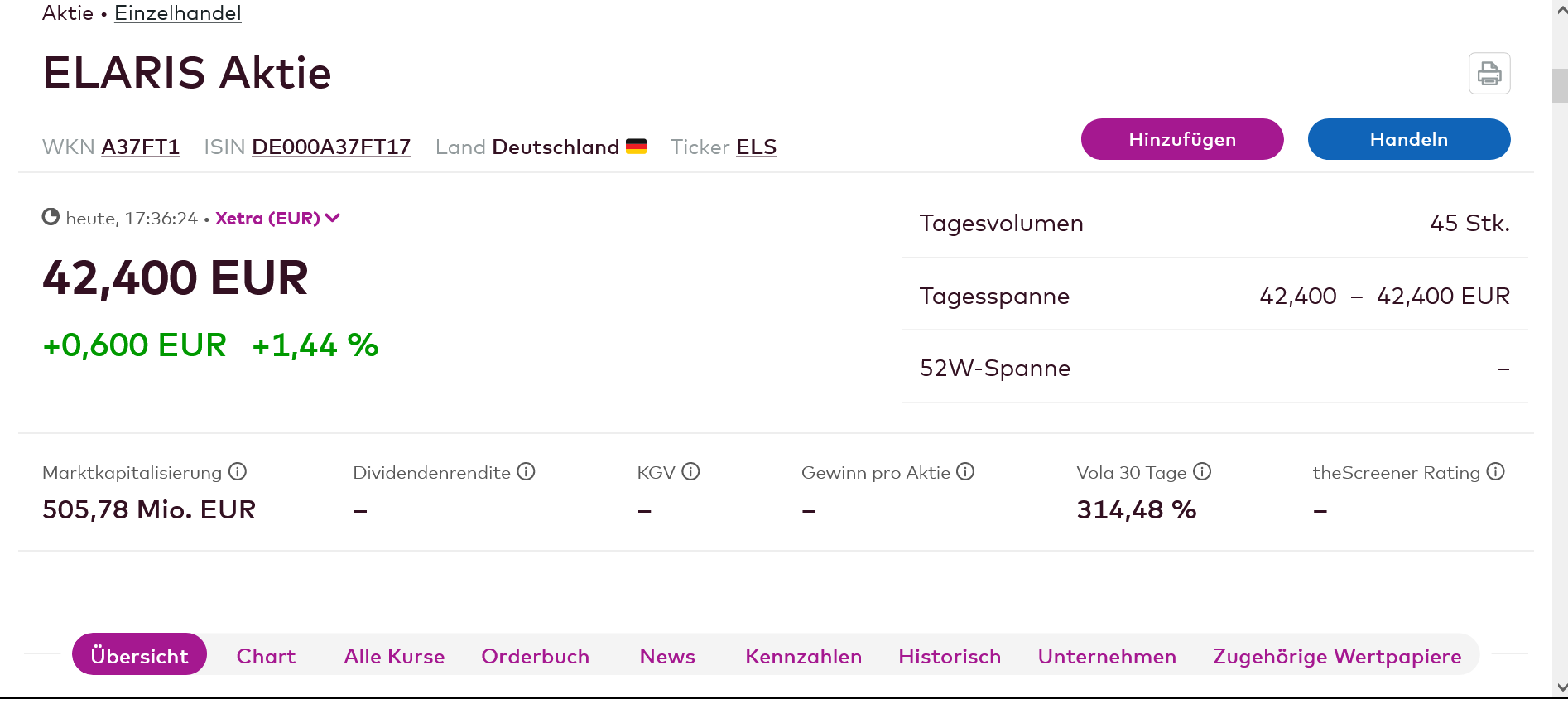1568x704 pixels.
Task: Open the Vola 30 Tage info icon
Action: pyautogui.click(x=1202, y=472)
